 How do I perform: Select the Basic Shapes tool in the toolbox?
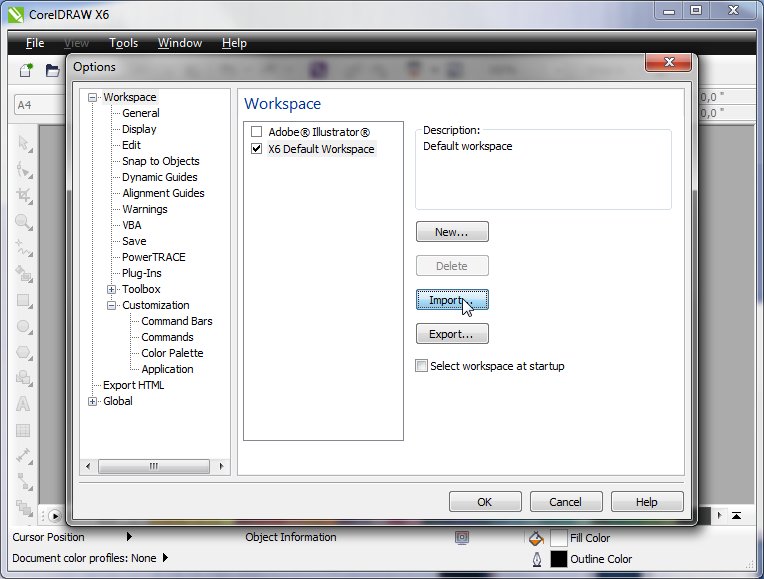[23, 378]
